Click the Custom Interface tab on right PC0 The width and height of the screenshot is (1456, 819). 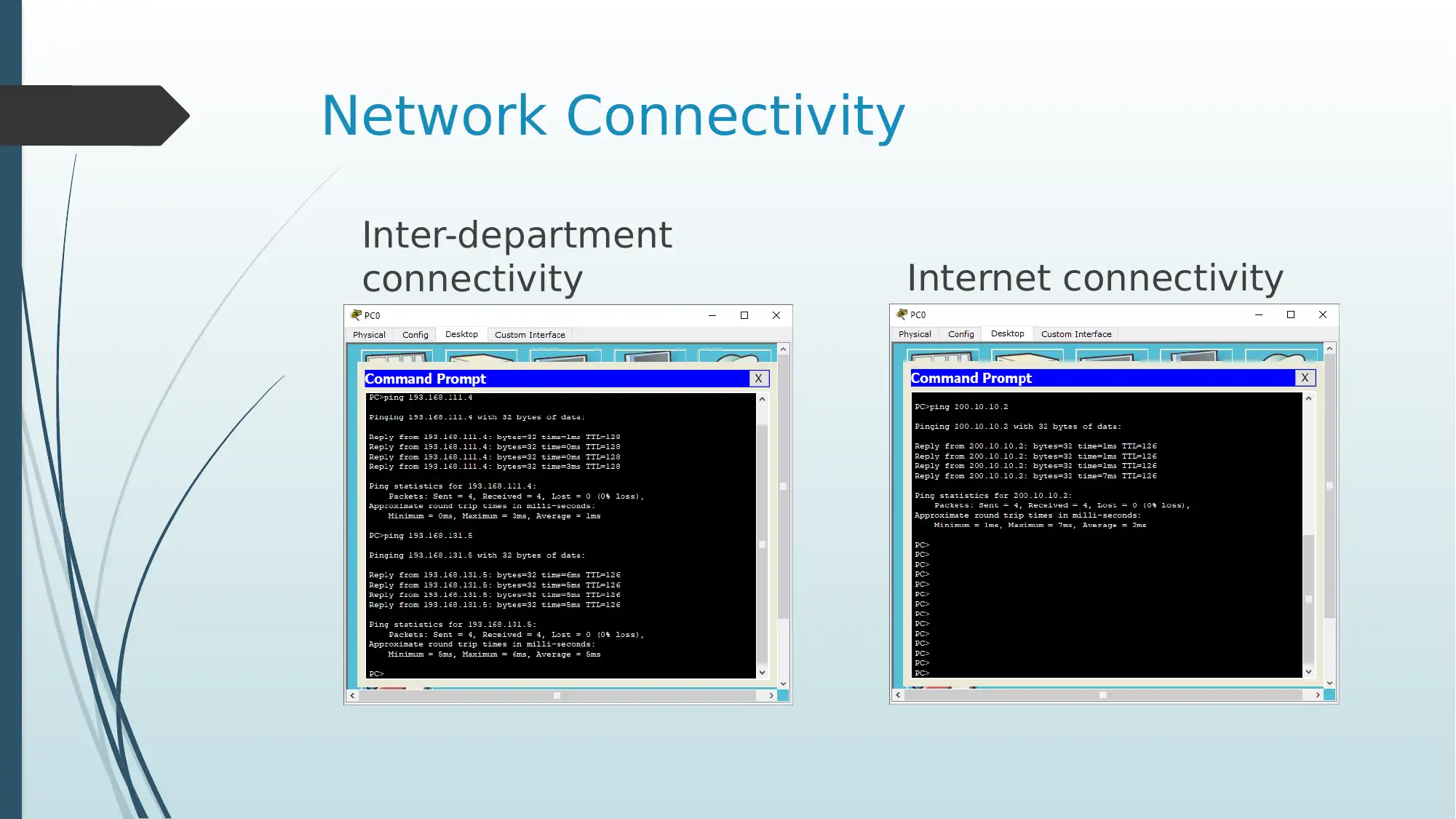(x=1076, y=334)
